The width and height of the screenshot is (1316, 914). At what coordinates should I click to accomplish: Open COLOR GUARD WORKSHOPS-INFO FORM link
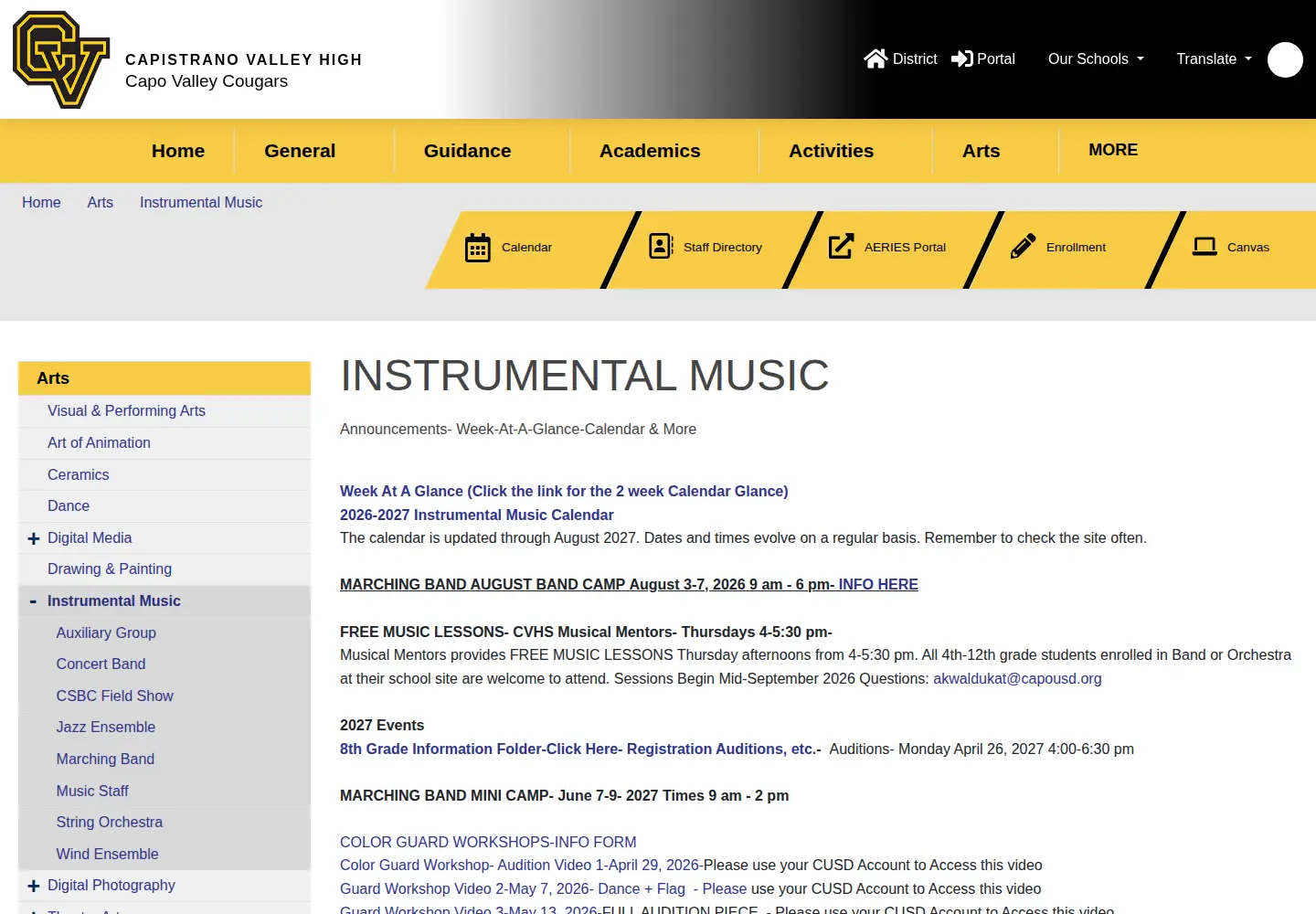(x=488, y=842)
